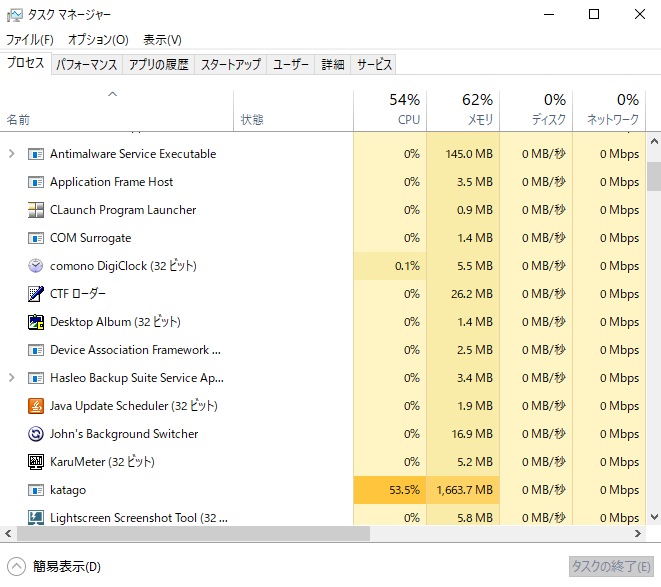This screenshot has width=661, height=587.
Task: Sort by the CPU column header
Action: [390, 110]
